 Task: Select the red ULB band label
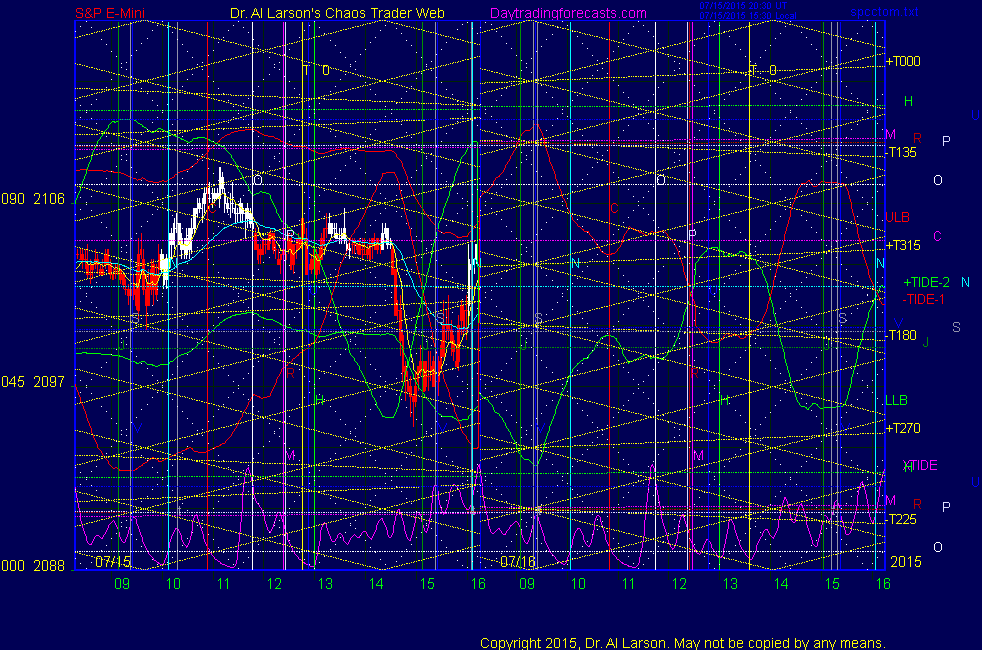pyautogui.click(x=897, y=217)
